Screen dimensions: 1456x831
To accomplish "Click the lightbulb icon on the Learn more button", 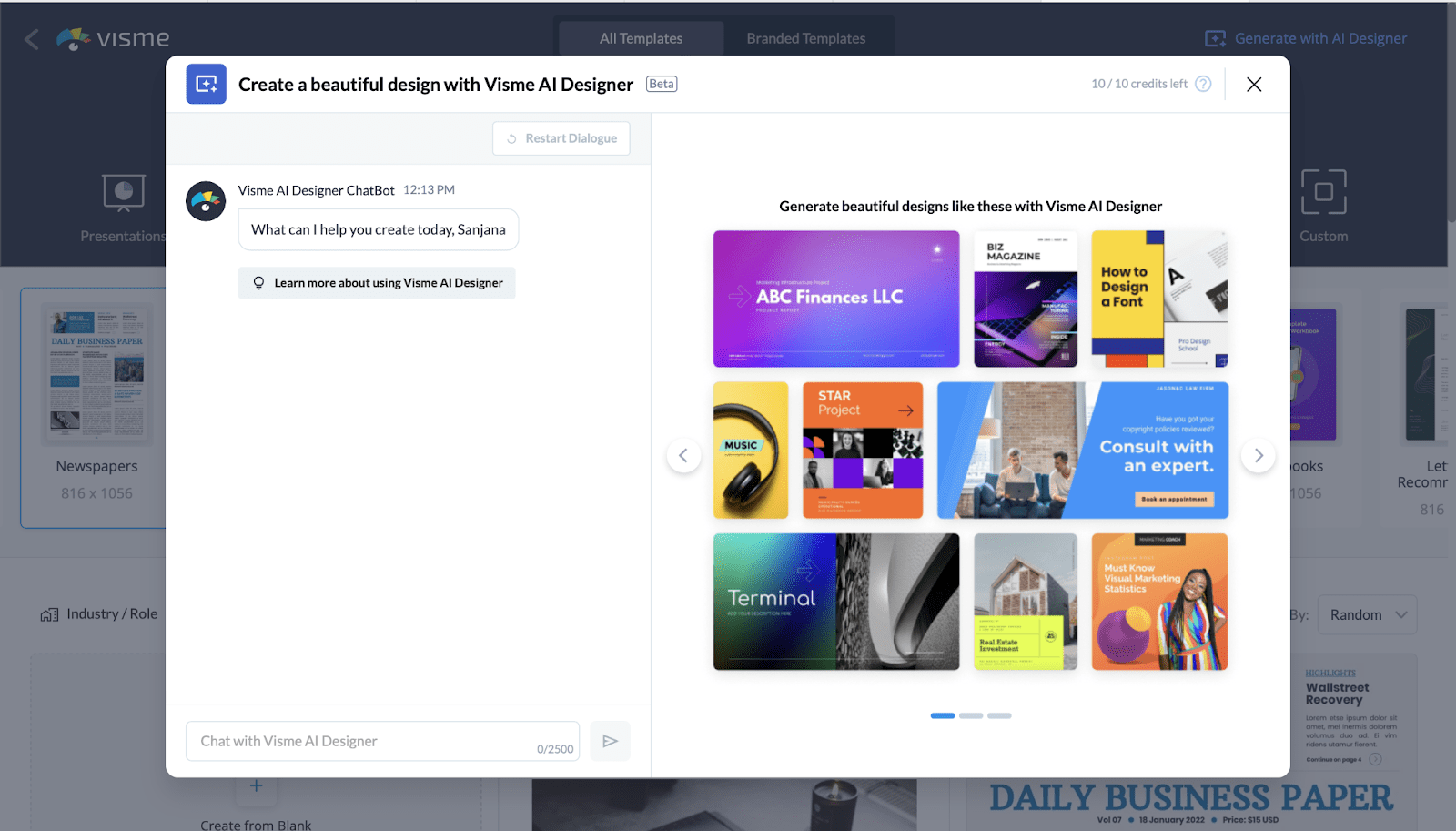I will pos(261,283).
